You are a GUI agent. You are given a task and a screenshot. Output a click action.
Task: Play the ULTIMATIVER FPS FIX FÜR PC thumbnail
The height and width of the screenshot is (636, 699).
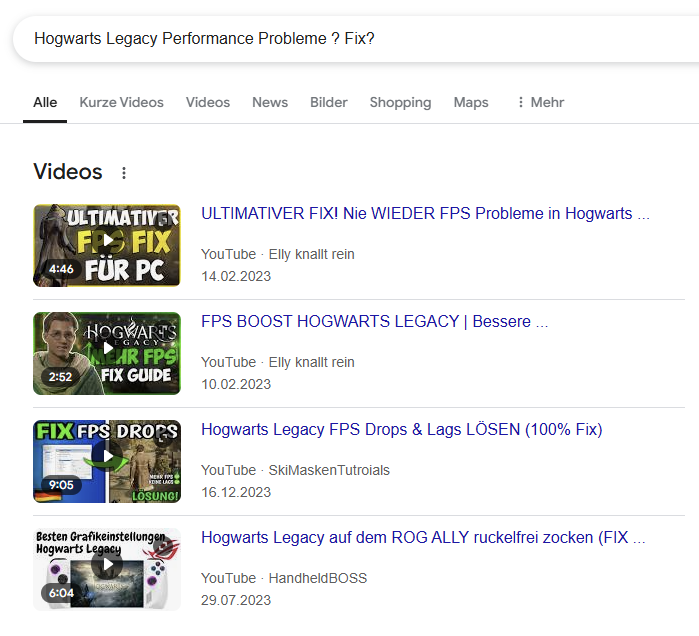tap(107, 245)
